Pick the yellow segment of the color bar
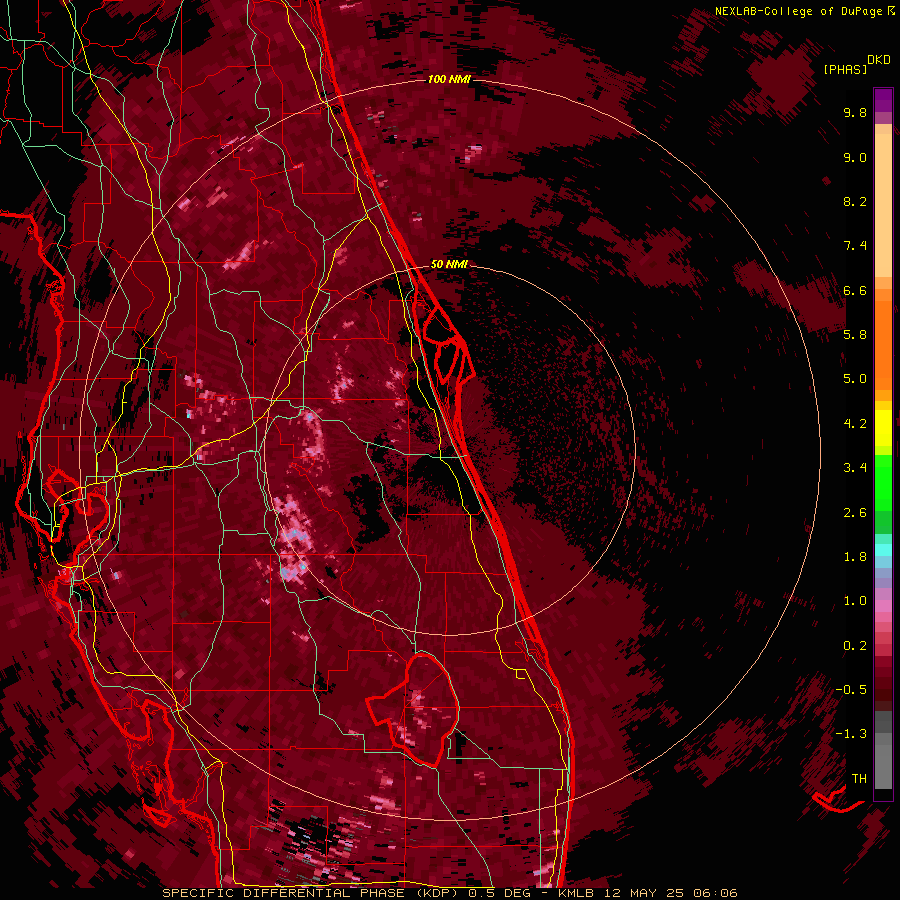Screen dimensions: 900x900 click(883, 428)
